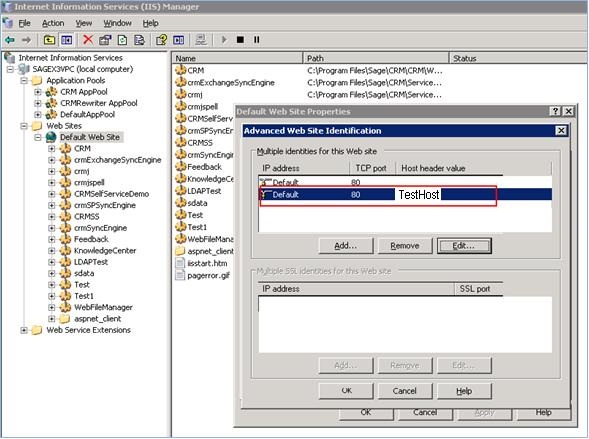
Task: Expand the CRM AppPool node
Action: (x=38, y=92)
